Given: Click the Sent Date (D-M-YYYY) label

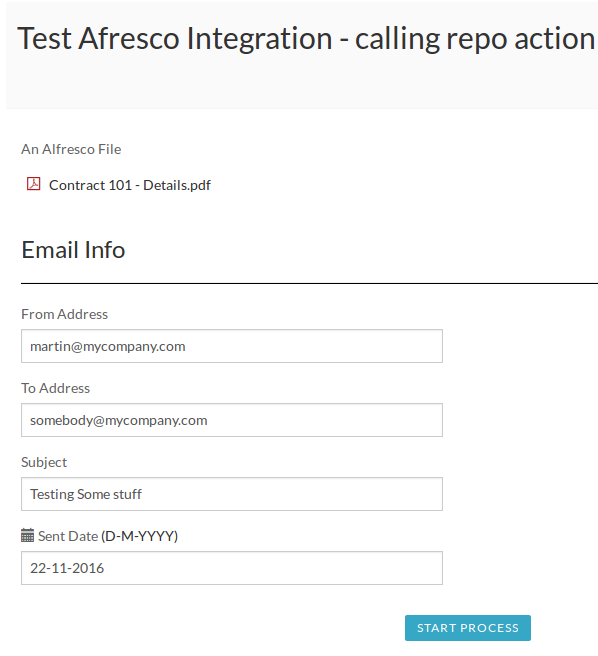Looking at the screenshot, I should (x=108, y=536).
